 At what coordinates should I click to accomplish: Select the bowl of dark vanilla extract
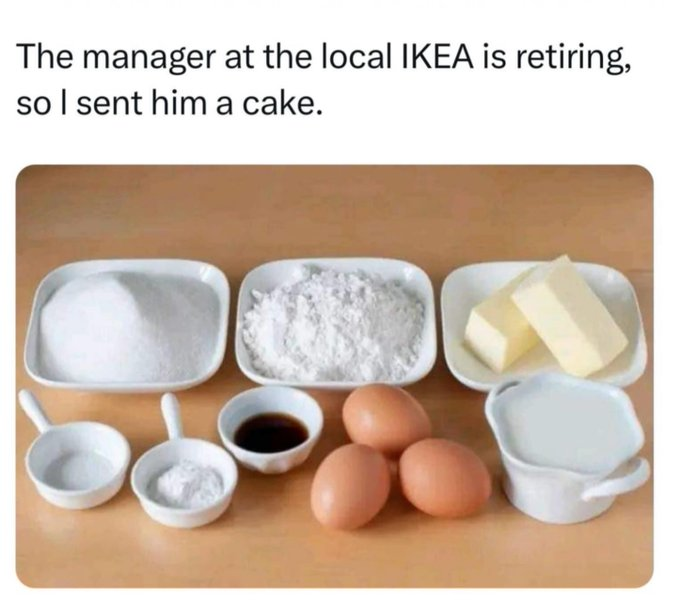pyautogui.click(x=271, y=429)
